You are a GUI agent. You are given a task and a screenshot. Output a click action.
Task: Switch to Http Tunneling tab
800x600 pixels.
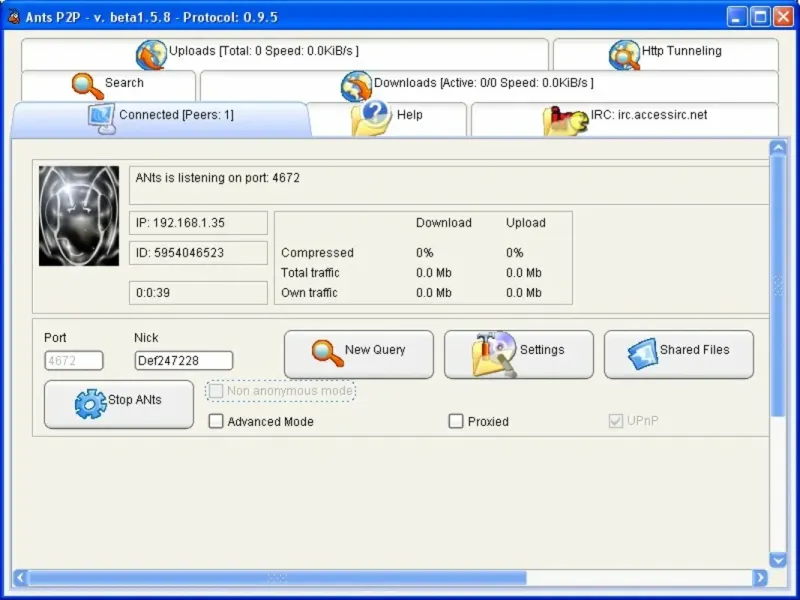pyautogui.click(x=666, y=54)
